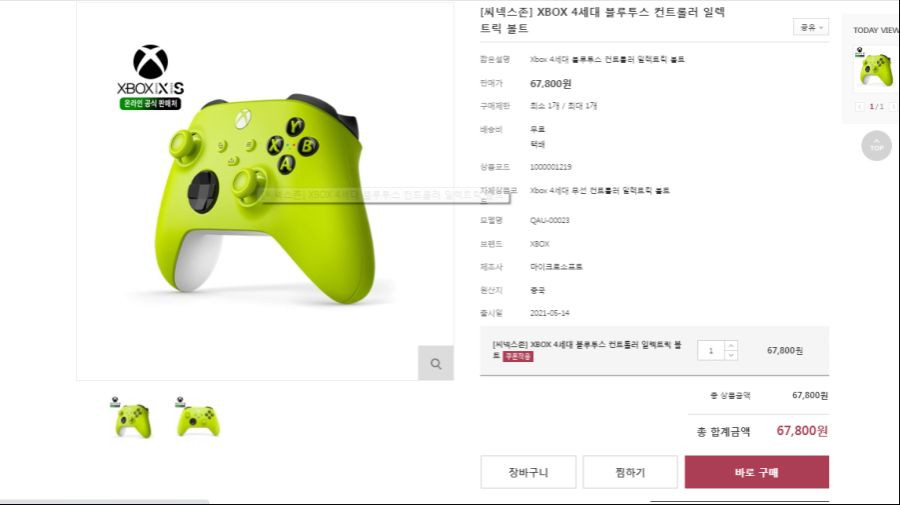Click the Xbox logo on the product image
The height and width of the screenshot is (505, 900).
(150, 62)
